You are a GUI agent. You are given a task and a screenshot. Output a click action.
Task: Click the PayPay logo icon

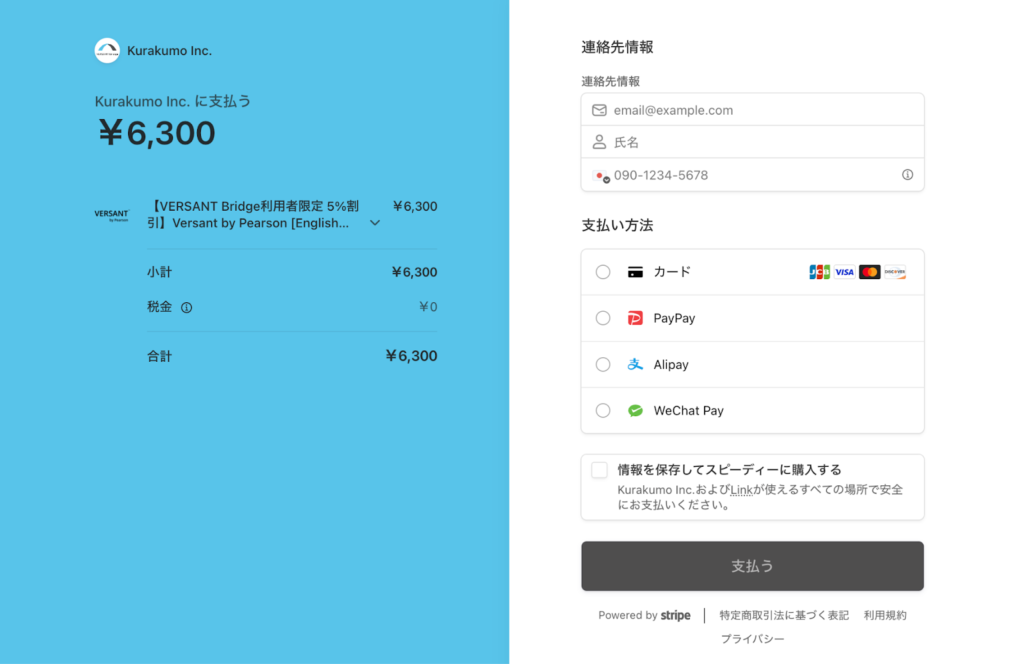click(x=635, y=318)
